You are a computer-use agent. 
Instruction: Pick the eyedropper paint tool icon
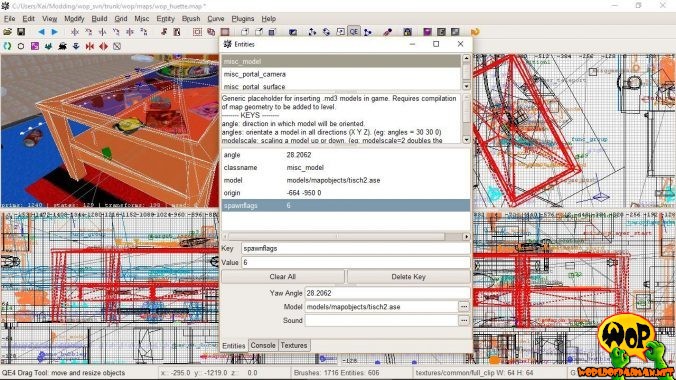[388, 32]
